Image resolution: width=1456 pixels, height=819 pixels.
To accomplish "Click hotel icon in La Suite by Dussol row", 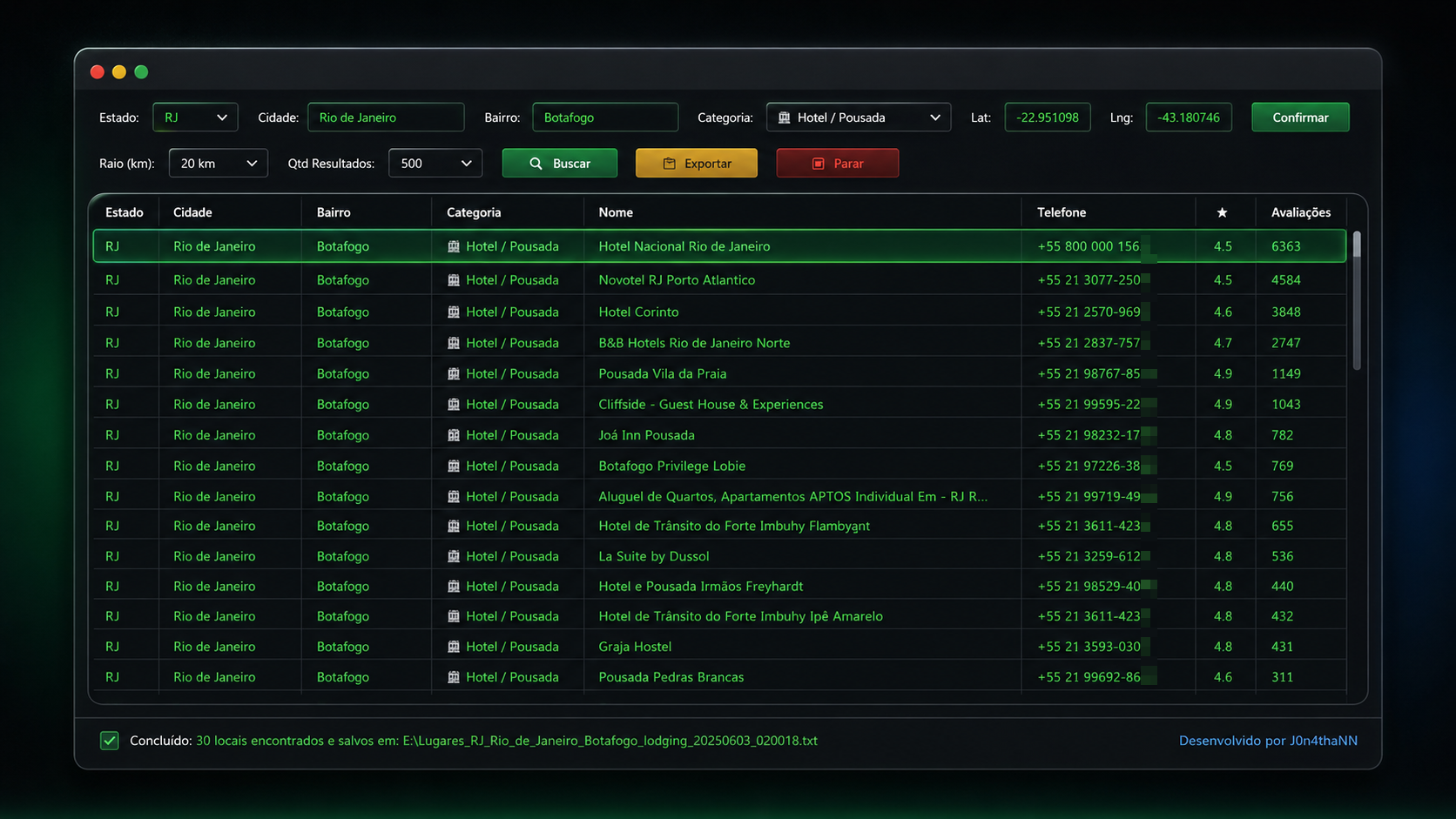I will [454, 556].
